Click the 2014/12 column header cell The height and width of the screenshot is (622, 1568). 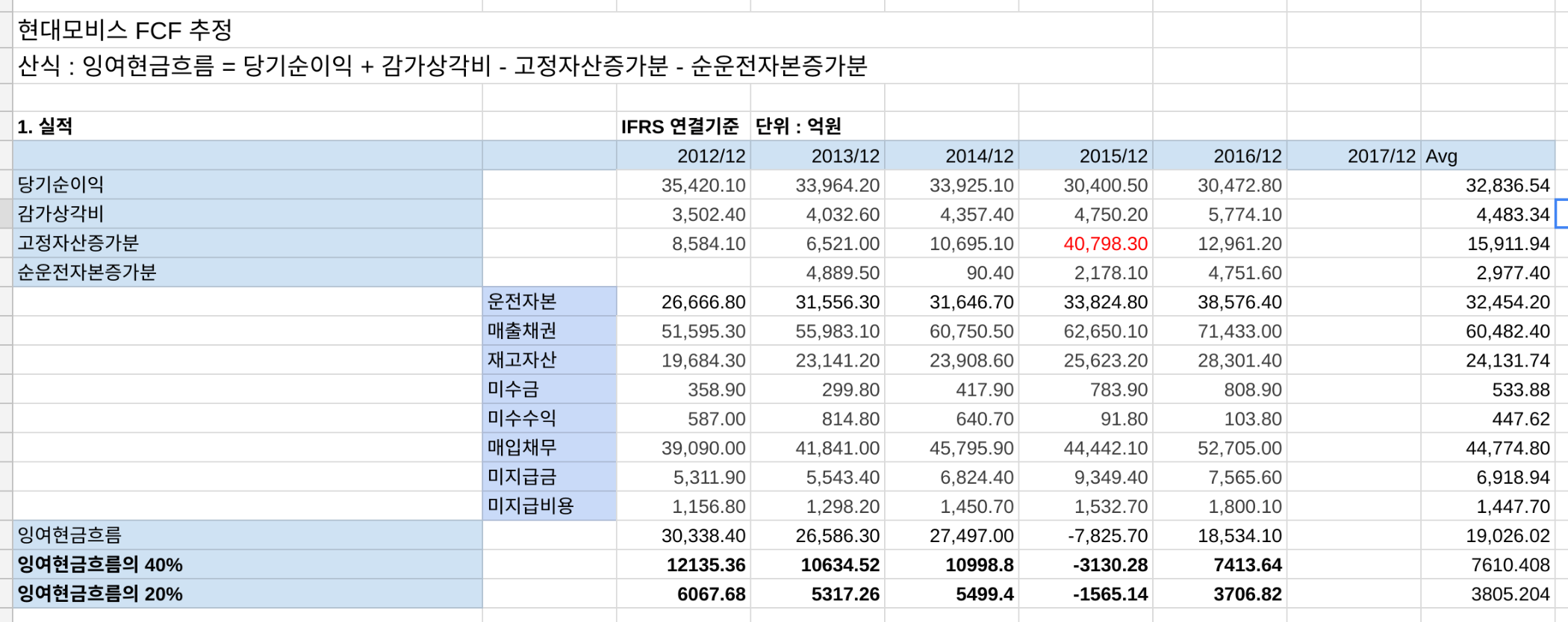[x=952, y=156]
